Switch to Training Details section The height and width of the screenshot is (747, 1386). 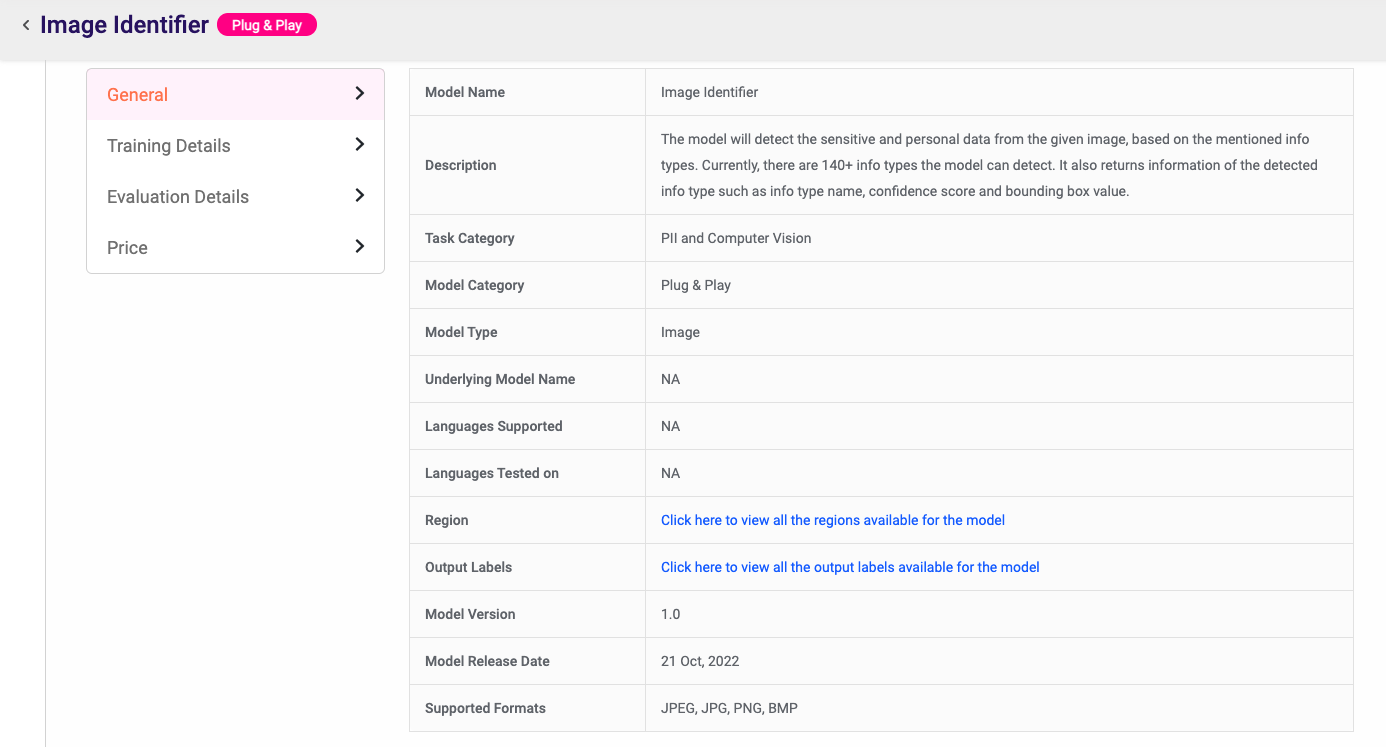pyautogui.click(x=169, y=146)
